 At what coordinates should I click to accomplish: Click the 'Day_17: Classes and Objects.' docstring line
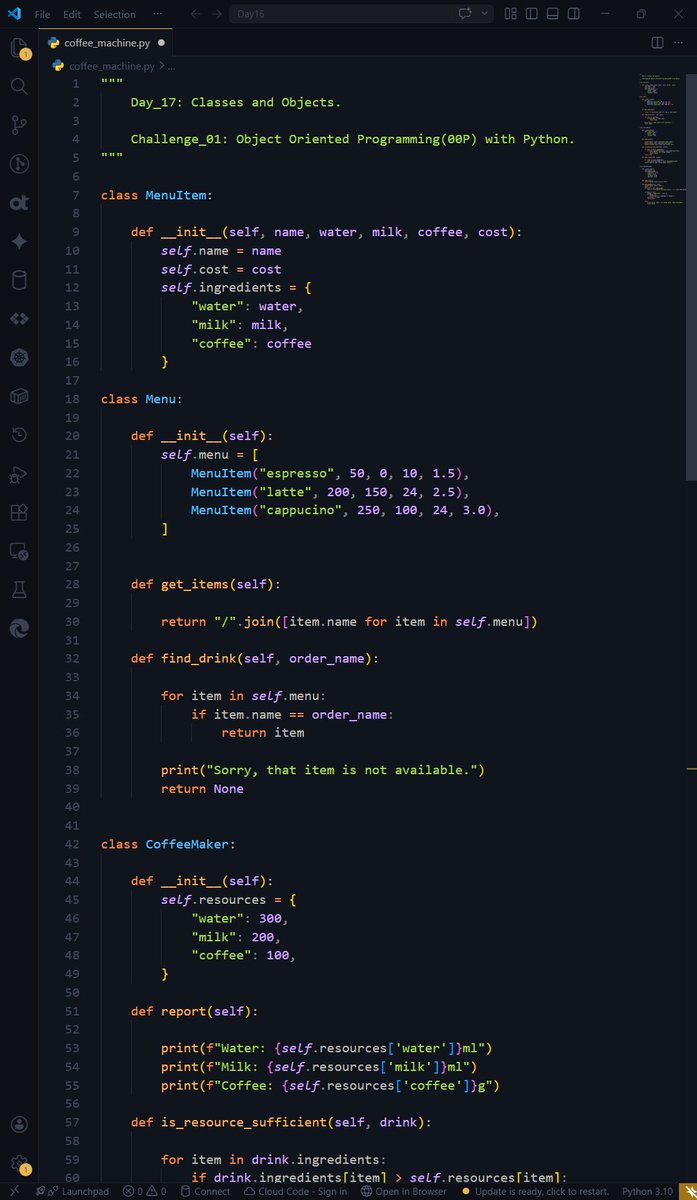coord(236,102)
